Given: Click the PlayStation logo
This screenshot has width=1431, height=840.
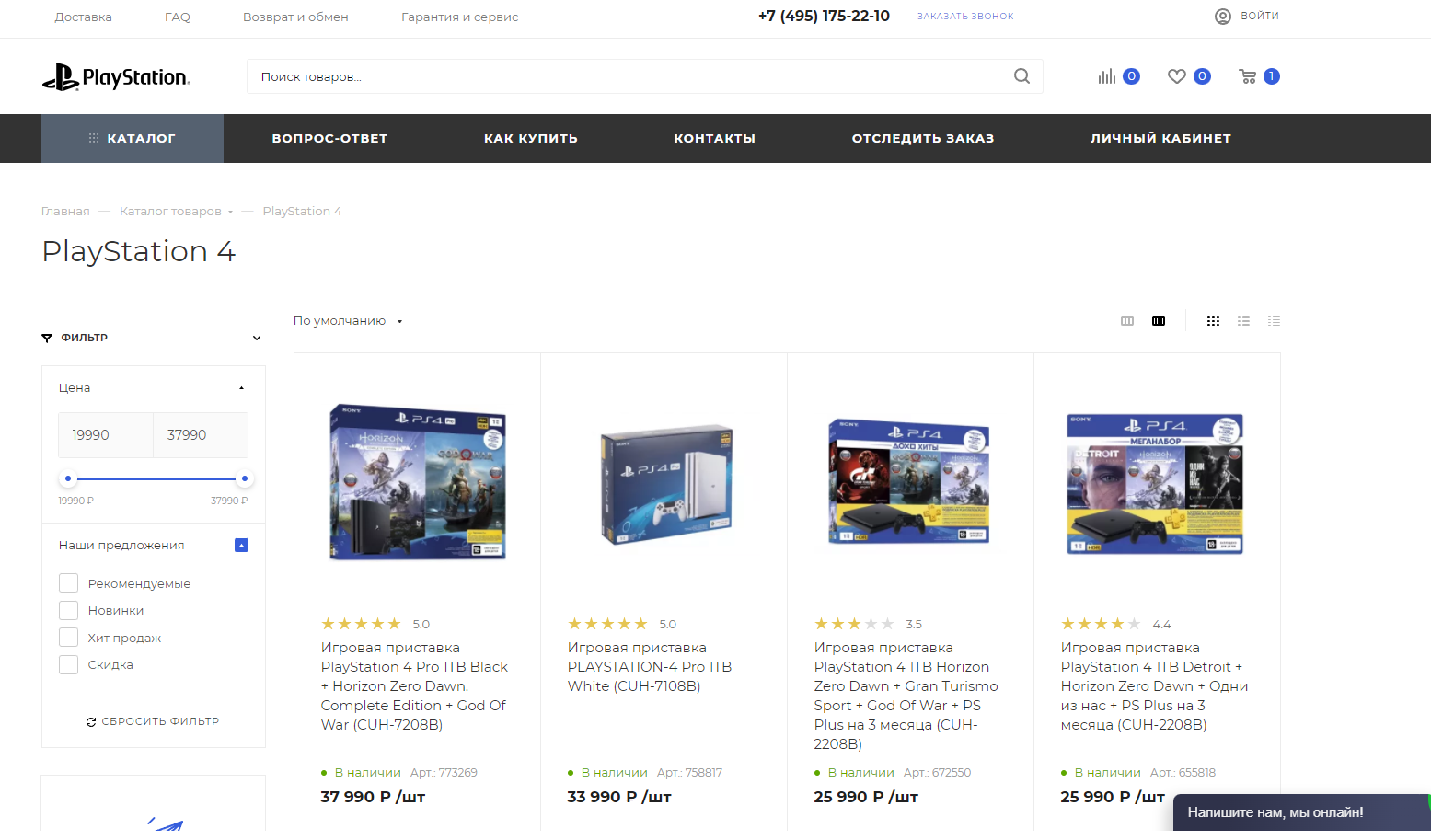Looking at the screenshot, I should pyautogui.click(x=116, y=77).
